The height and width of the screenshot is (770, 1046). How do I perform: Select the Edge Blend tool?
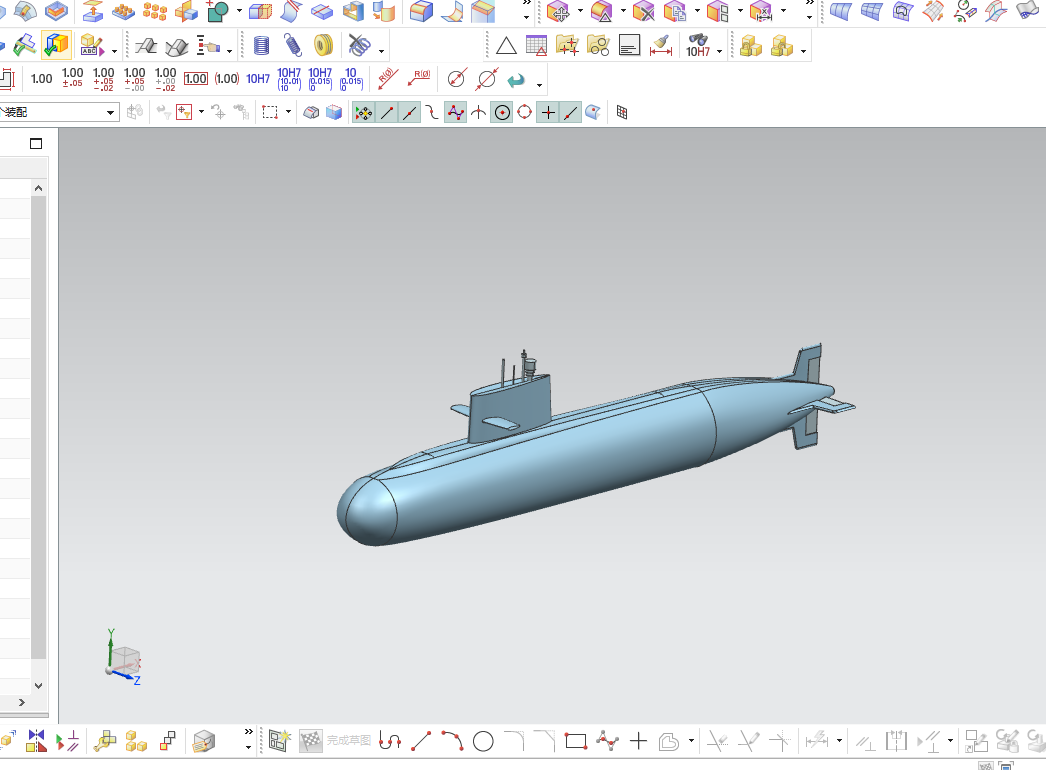pyautogui.click(x=420, y=11)
